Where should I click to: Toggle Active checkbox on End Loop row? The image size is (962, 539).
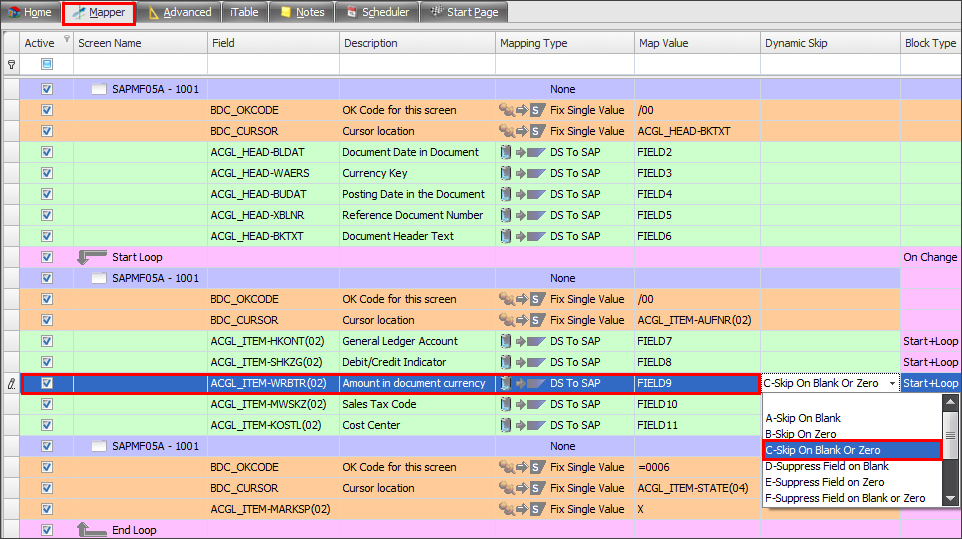(47, 530)
